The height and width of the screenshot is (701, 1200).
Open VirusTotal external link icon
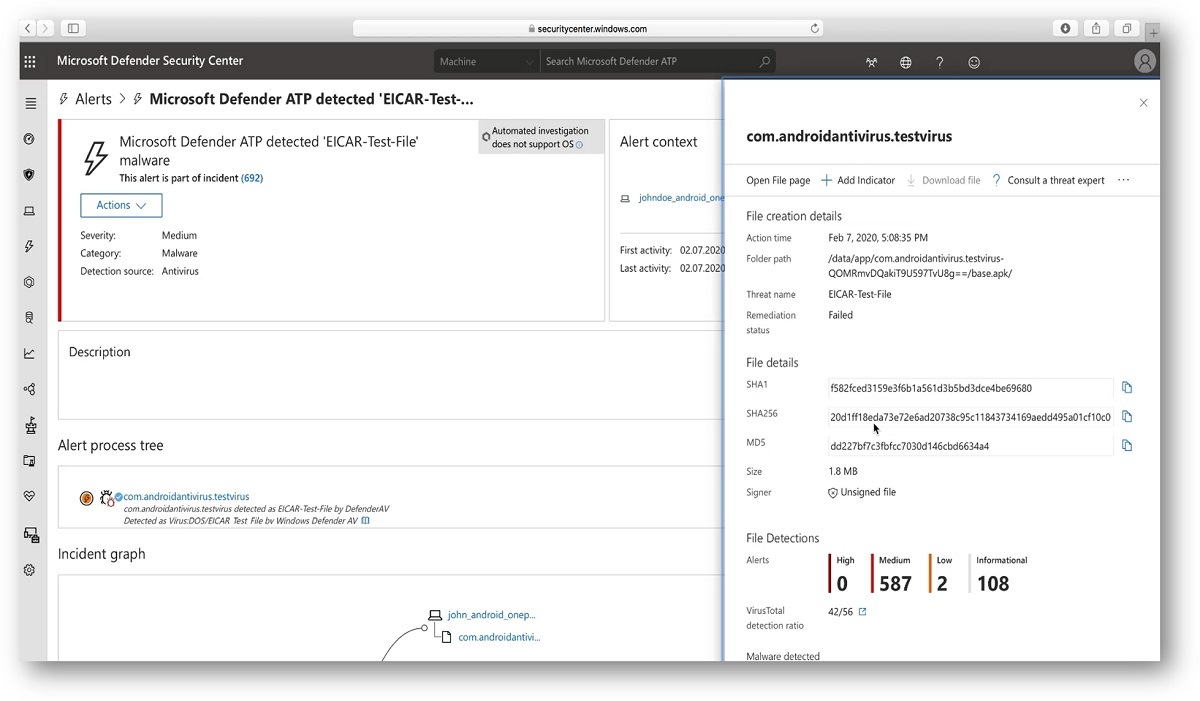click(862, 611)
